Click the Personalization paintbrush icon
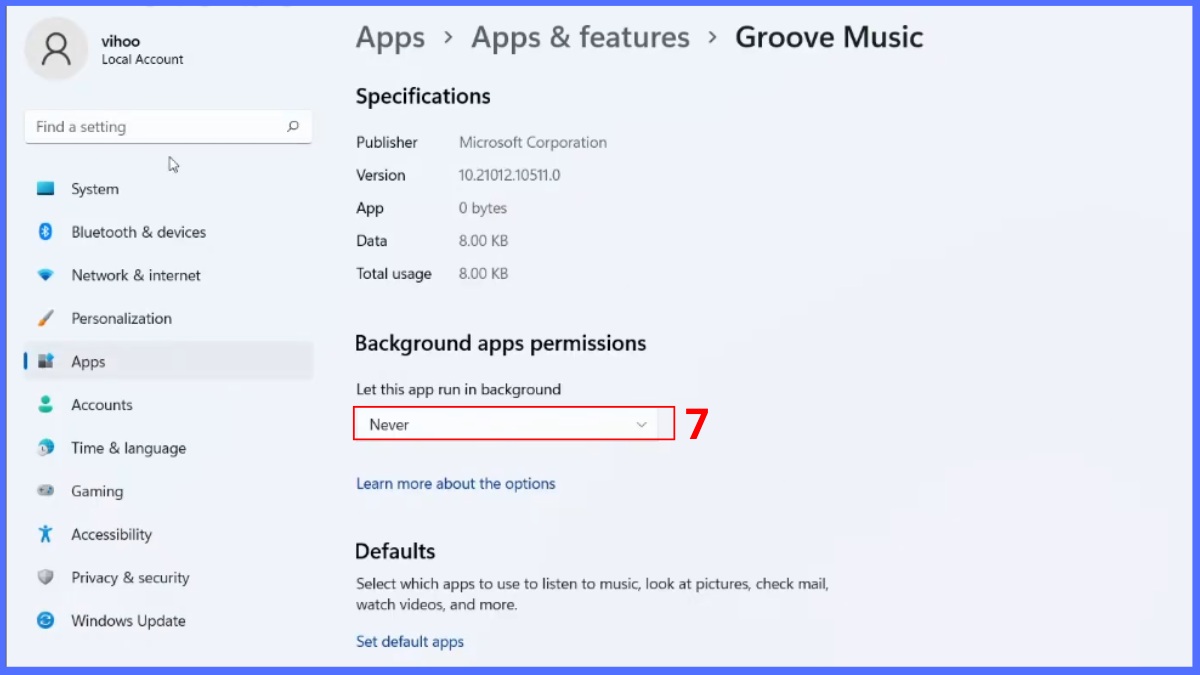1200x675 pixels. point(45,318)
